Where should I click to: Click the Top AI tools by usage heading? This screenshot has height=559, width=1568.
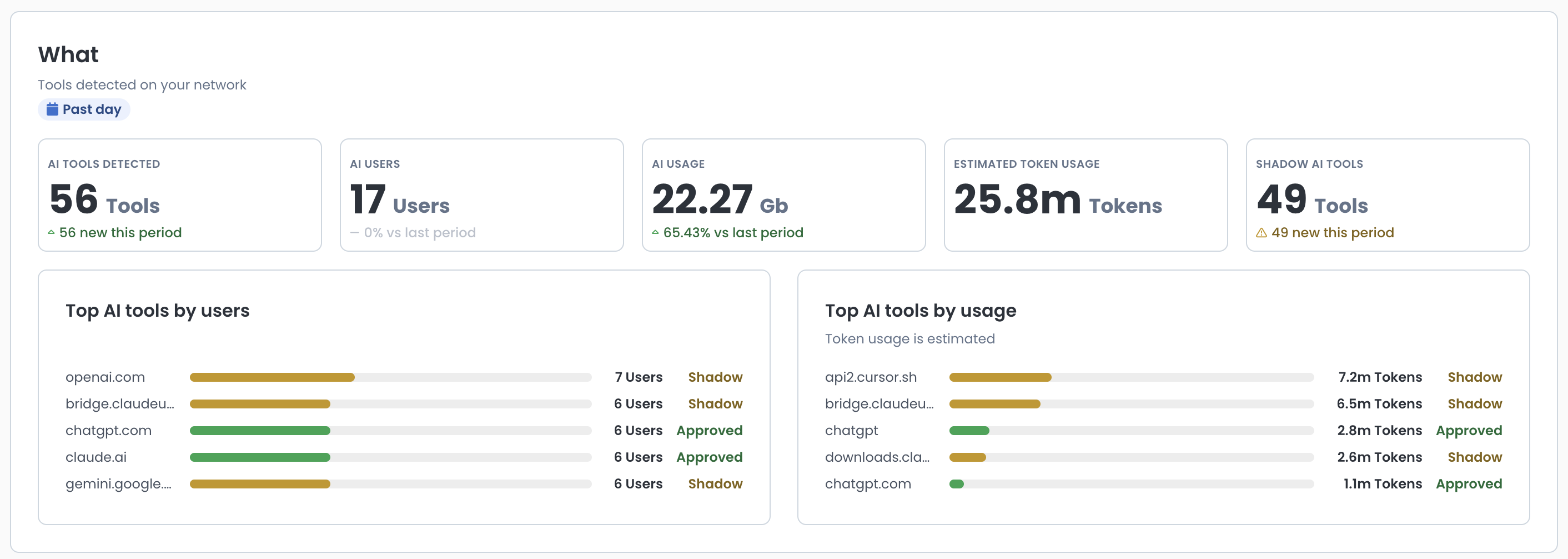point(921,311)
